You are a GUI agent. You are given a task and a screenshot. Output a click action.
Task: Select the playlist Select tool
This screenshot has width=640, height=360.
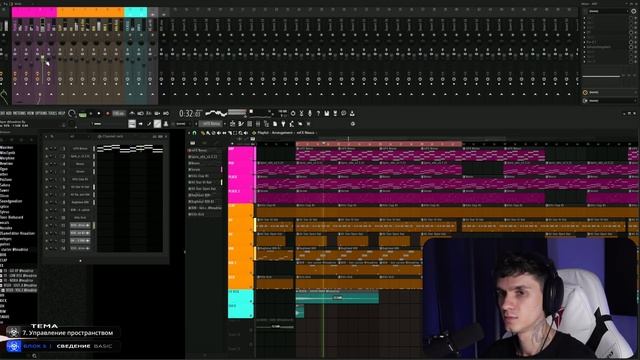(235, 133)
